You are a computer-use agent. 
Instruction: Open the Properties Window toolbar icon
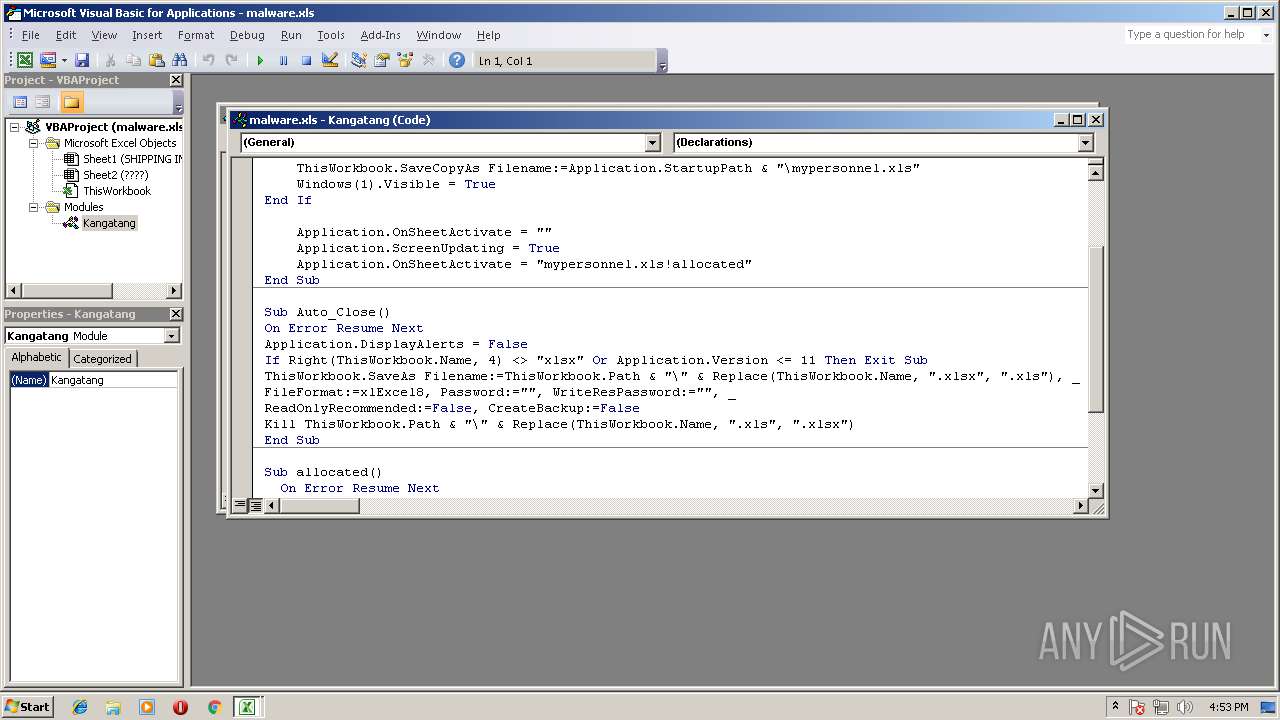(382, 61)
